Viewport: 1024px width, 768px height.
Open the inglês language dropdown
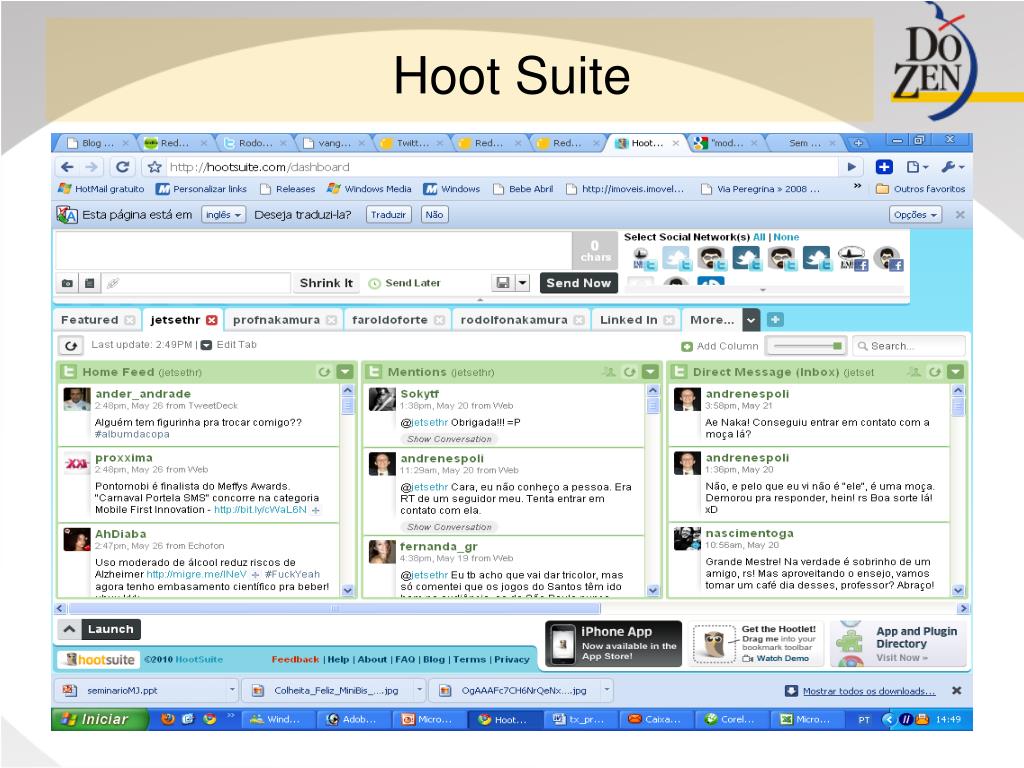[x=223, y=215]
